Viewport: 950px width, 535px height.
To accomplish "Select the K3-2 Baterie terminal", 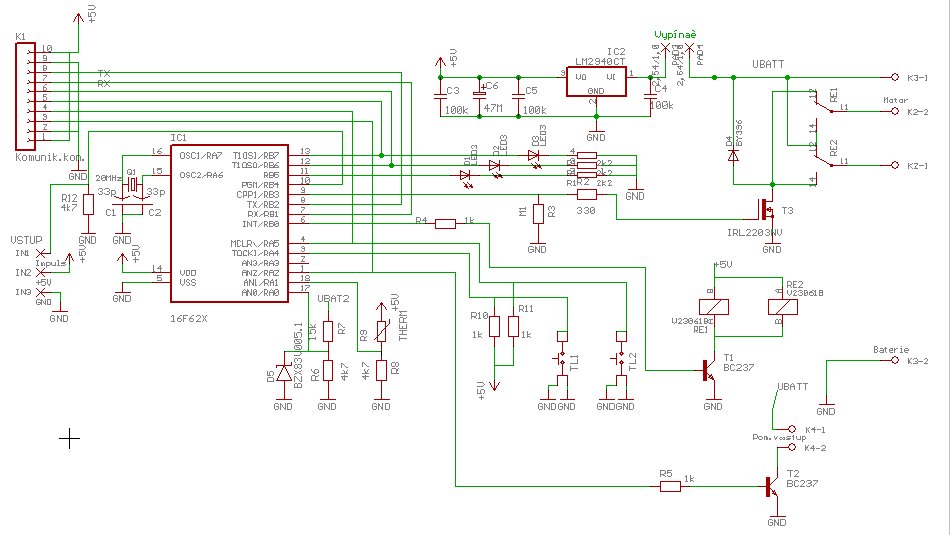I will pyautogui.click(x=896, y=361).
